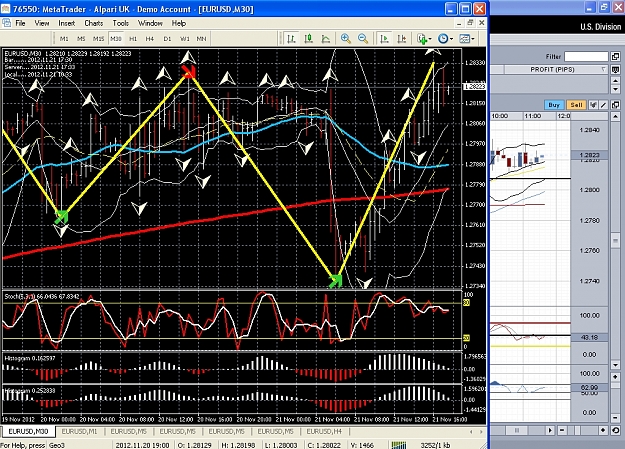
Task: Expand the periodicity dropdown arrow
Action: [x=451, y=39]
